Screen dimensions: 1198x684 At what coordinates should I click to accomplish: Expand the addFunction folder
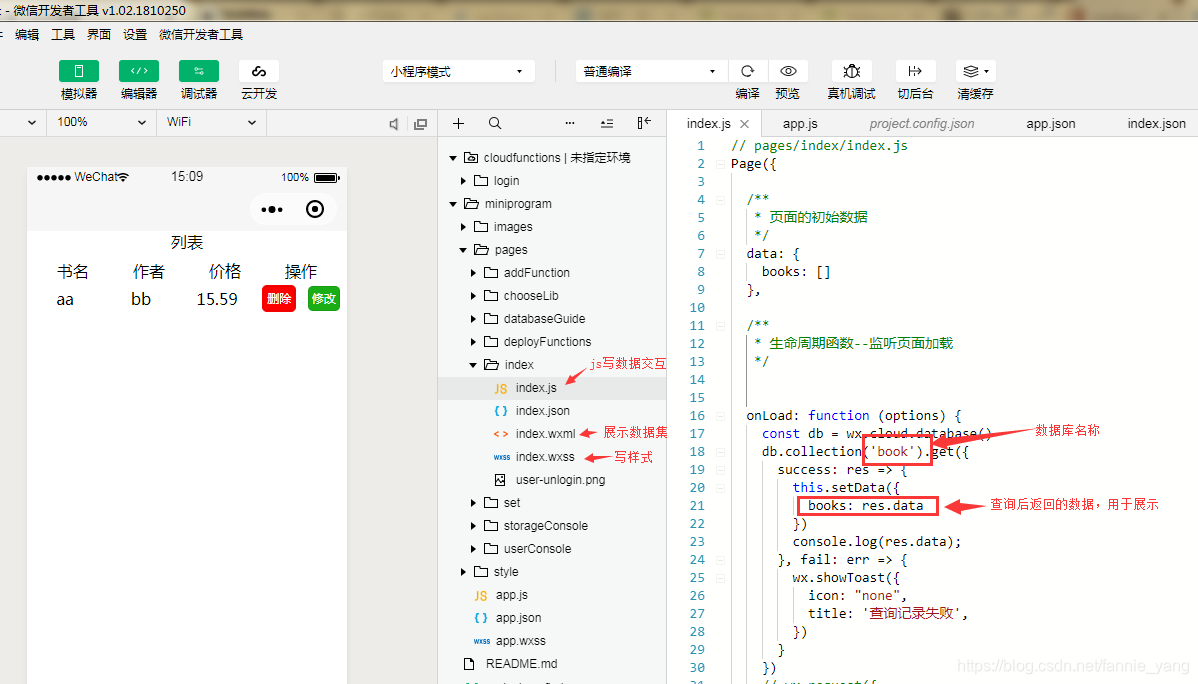473,273
